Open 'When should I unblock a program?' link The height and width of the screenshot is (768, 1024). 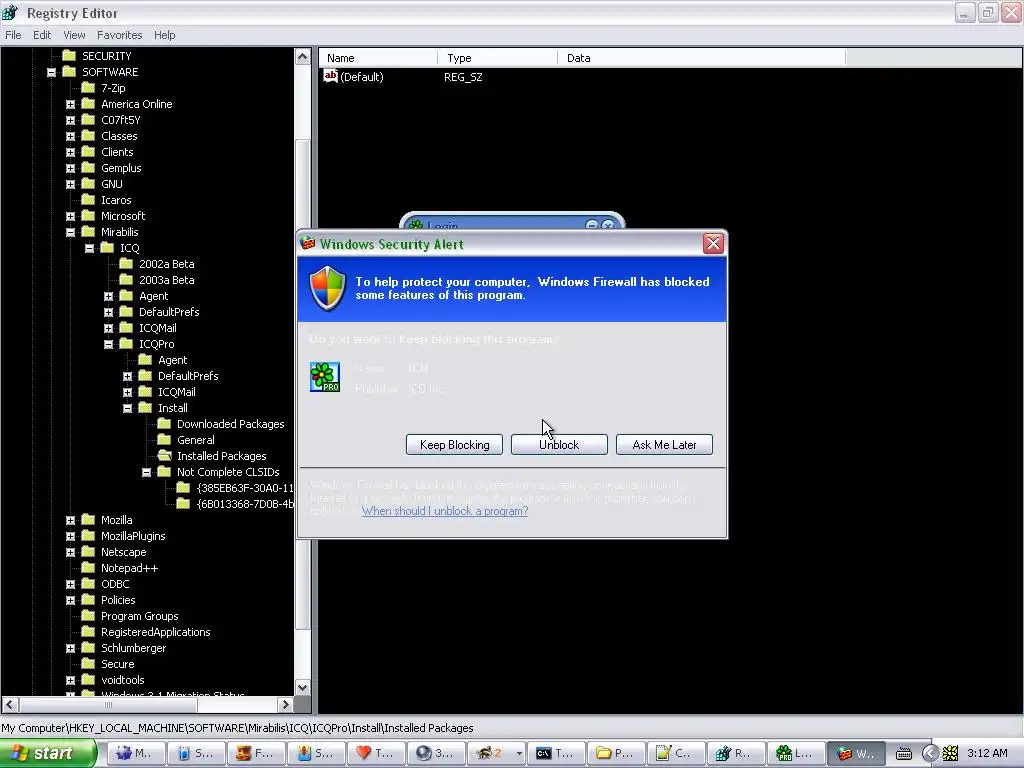click(x=445, y=511)
